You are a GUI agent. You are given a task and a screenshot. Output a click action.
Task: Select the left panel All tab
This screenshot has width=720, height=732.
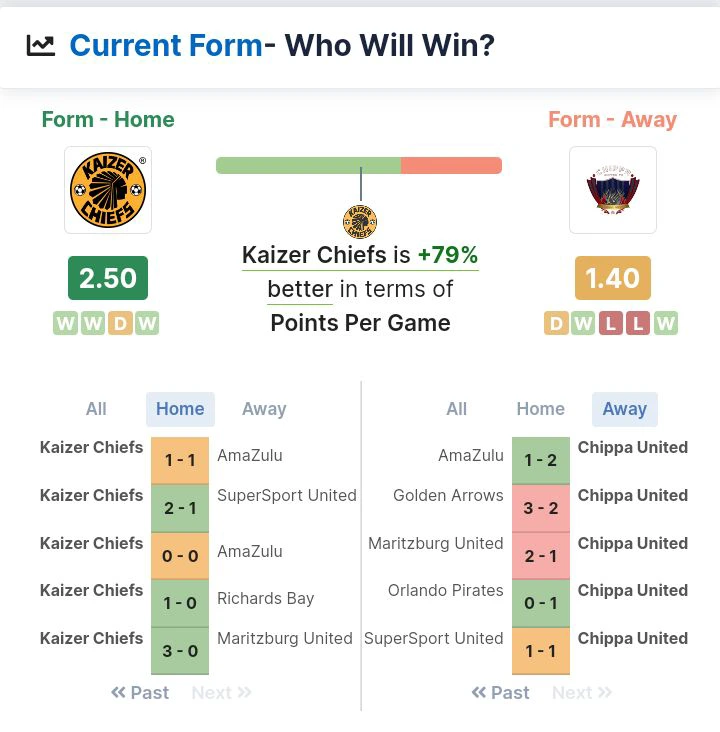96,409
